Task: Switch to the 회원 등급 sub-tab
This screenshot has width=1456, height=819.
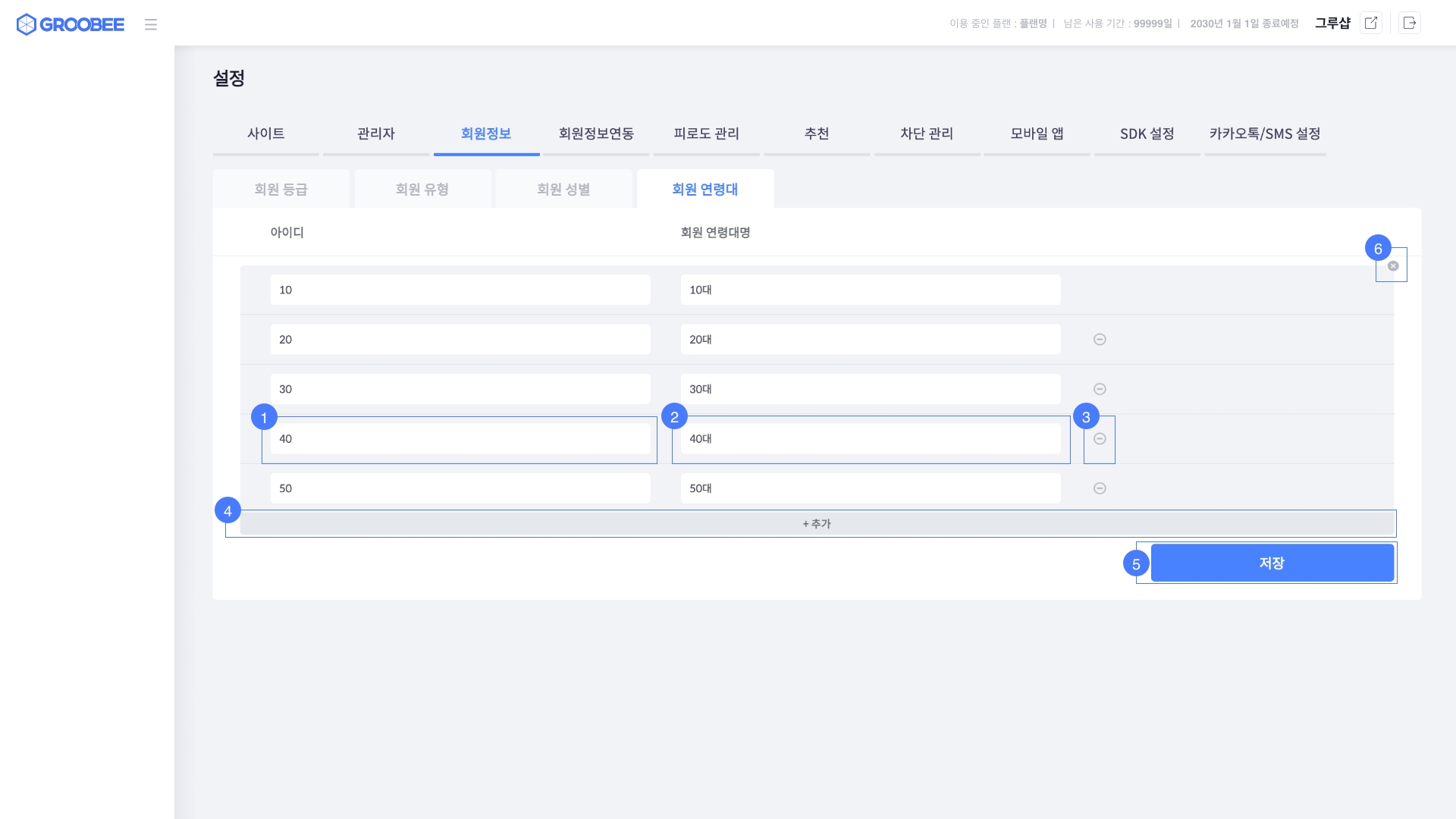Action: (x=281, y=190)
